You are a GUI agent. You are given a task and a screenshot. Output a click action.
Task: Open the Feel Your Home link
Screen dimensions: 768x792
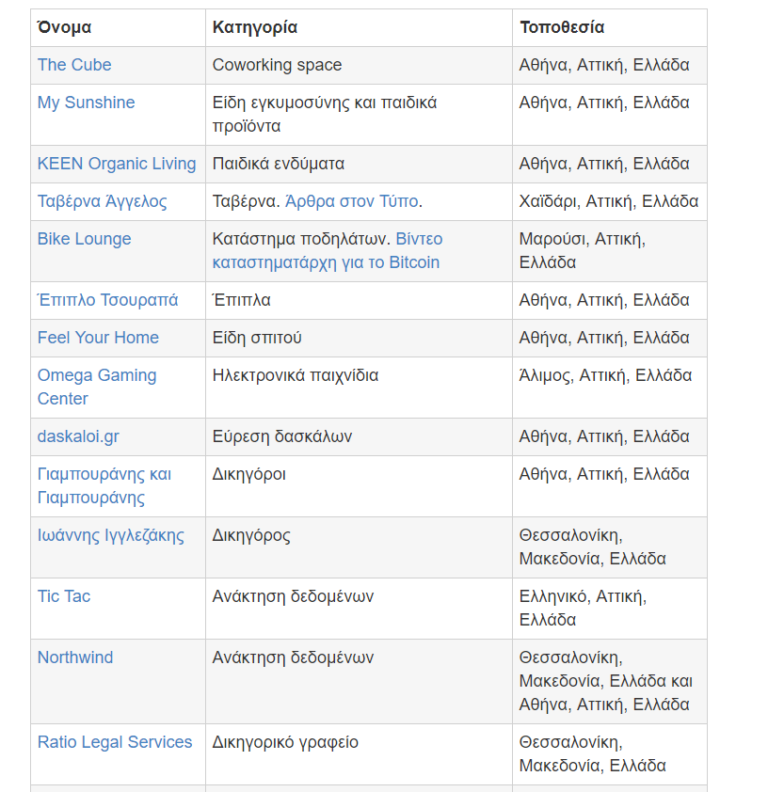(x=98, y=338)
